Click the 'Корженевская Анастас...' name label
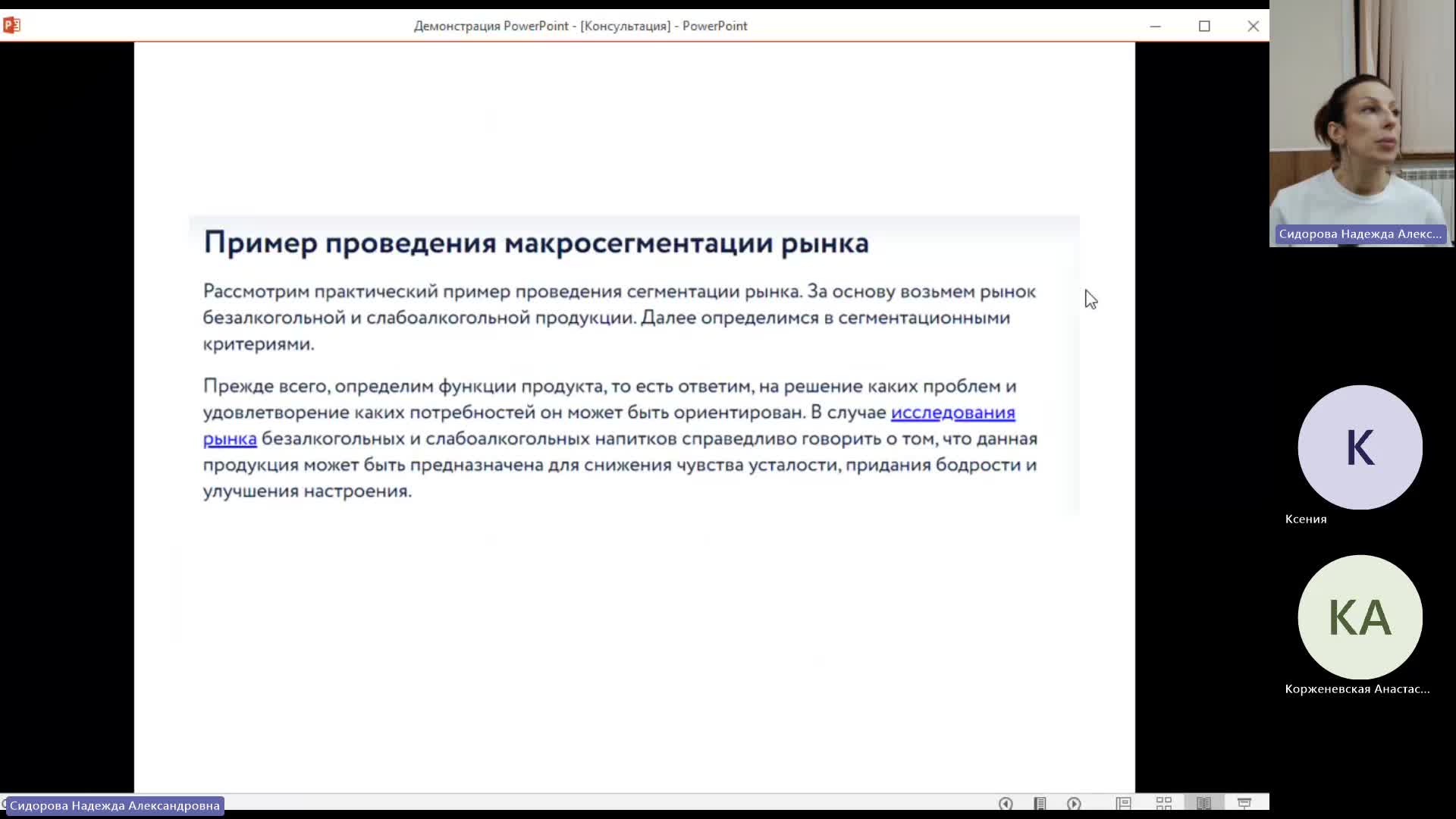The width and height of the screenshot is (1456, 819). pos(1357,689)
